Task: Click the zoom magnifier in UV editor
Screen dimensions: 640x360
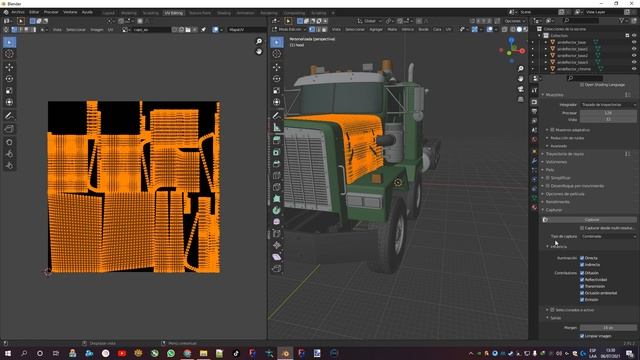Action: click(x=259, y=41)
